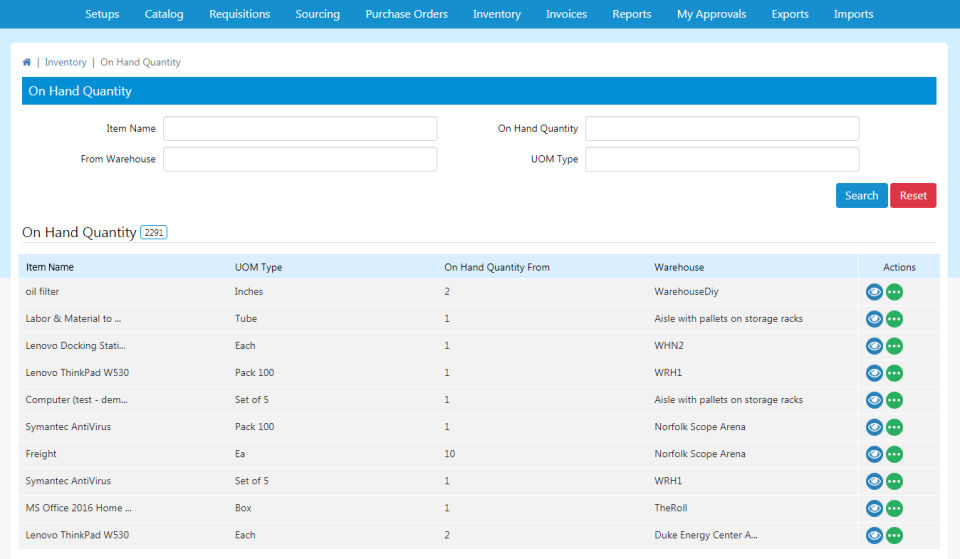Click the home icon in breadcrumb
This screenshot has width=960, height=559.
[x=27, y=62]
